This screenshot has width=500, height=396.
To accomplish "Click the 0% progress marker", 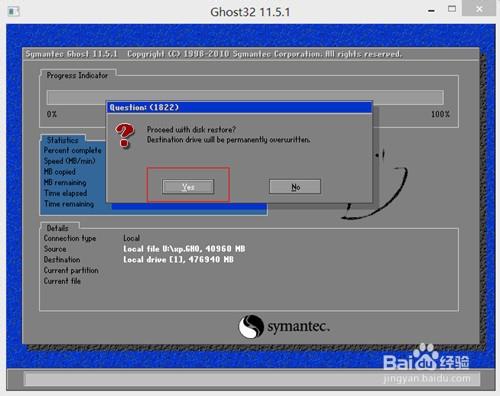I will (52, 114).
